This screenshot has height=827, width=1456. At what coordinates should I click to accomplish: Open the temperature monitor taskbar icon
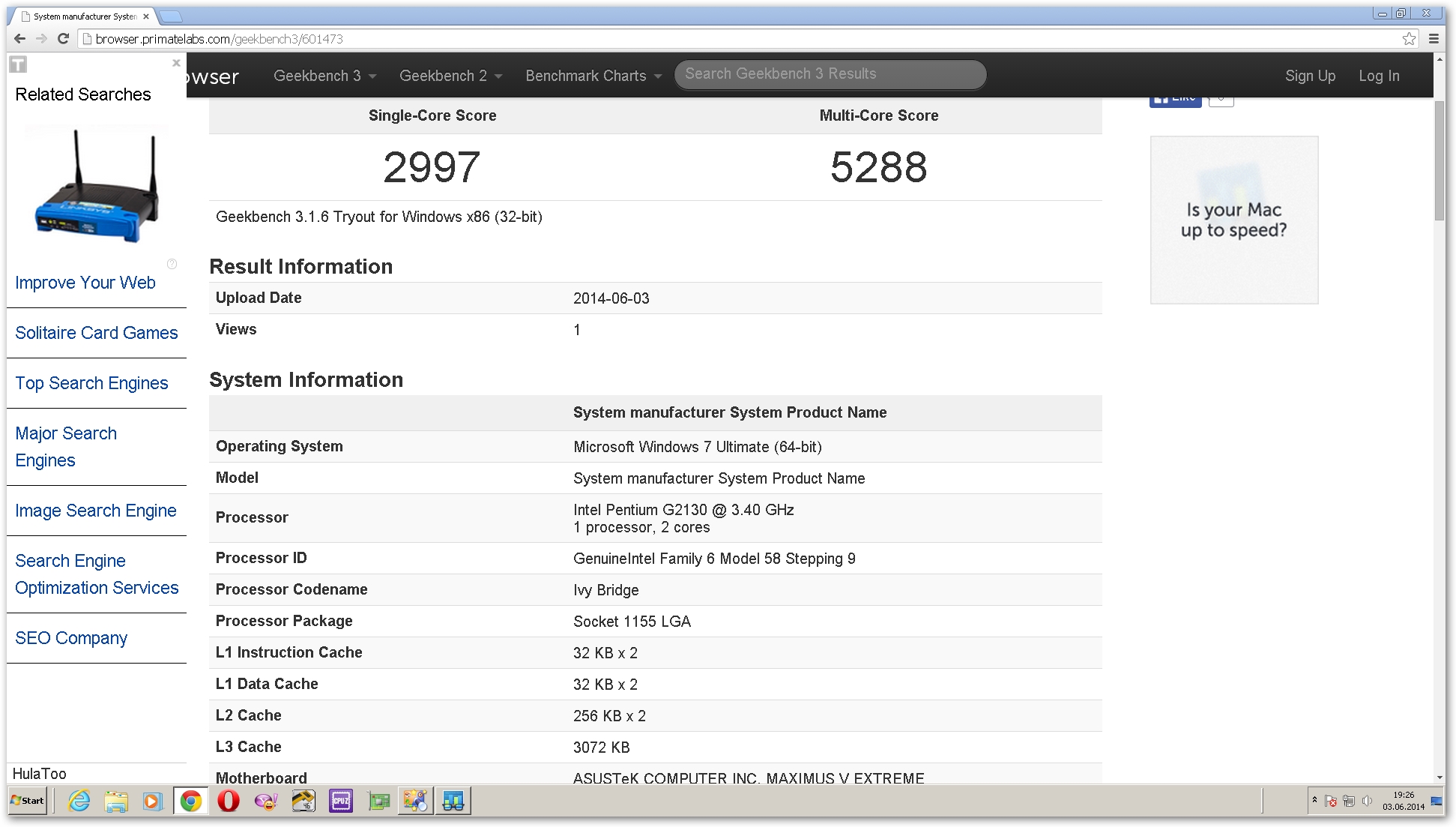point(303,802)
